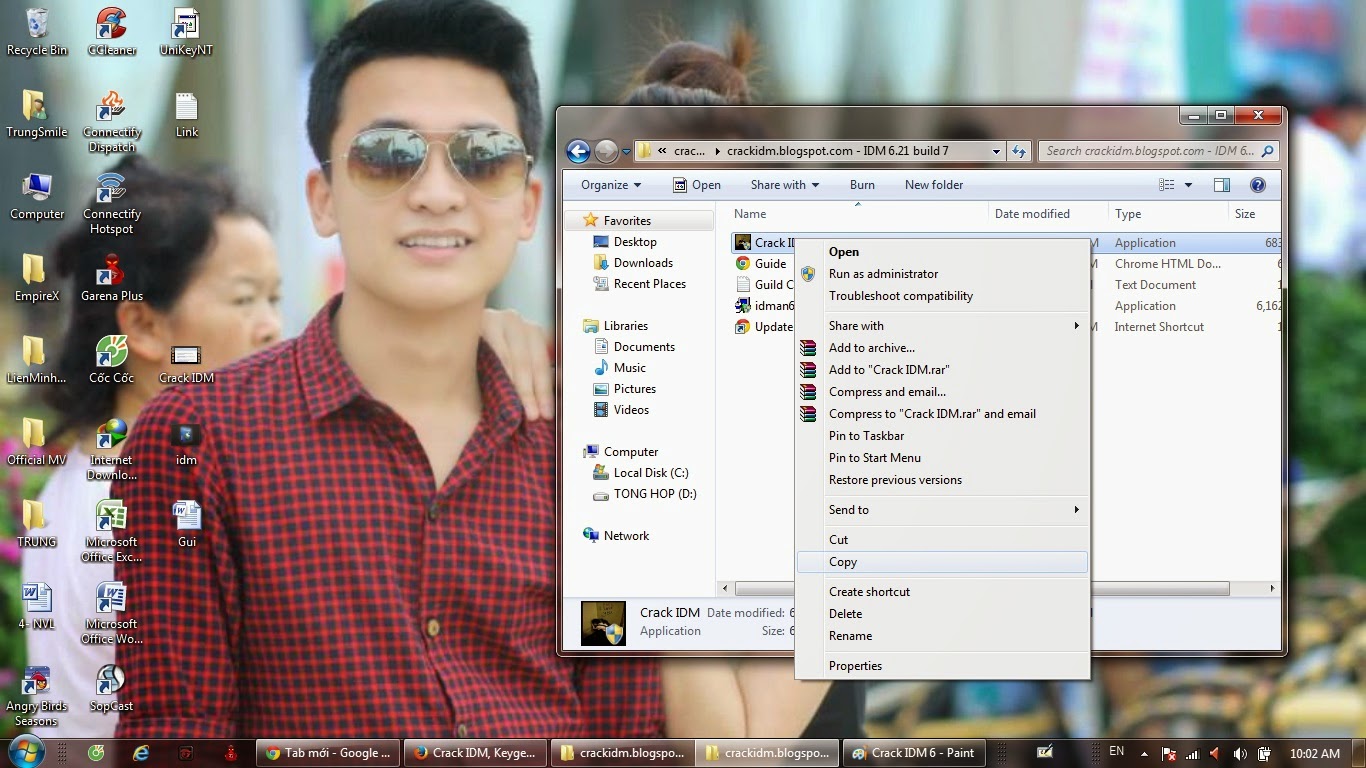Expand the Organize dropdown menu
Screen dimensions: 1366x768
point(611,185)
